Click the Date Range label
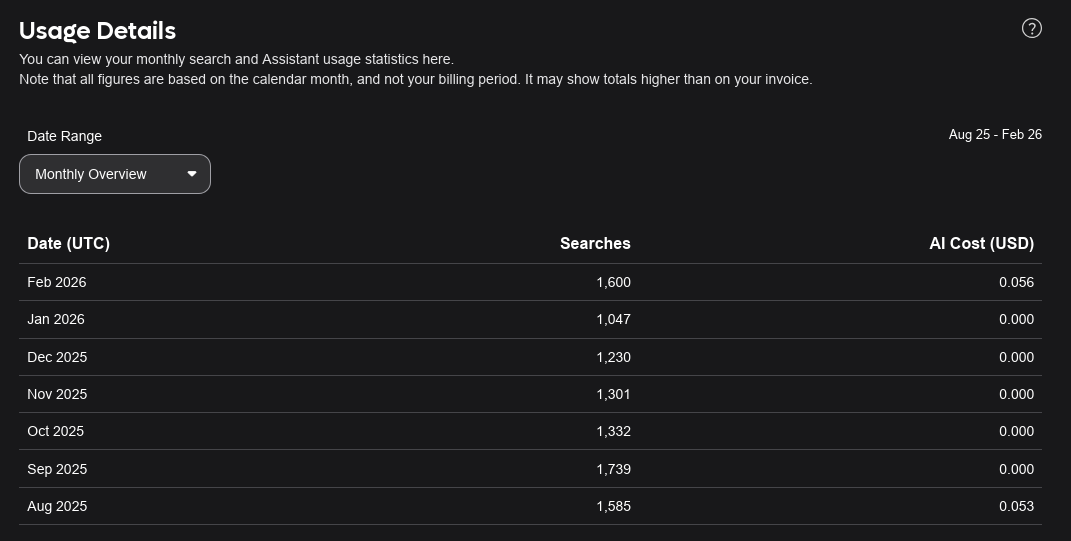Image resolution: width=1071 pixels, height=541 pixels. [x=64, y=136]
